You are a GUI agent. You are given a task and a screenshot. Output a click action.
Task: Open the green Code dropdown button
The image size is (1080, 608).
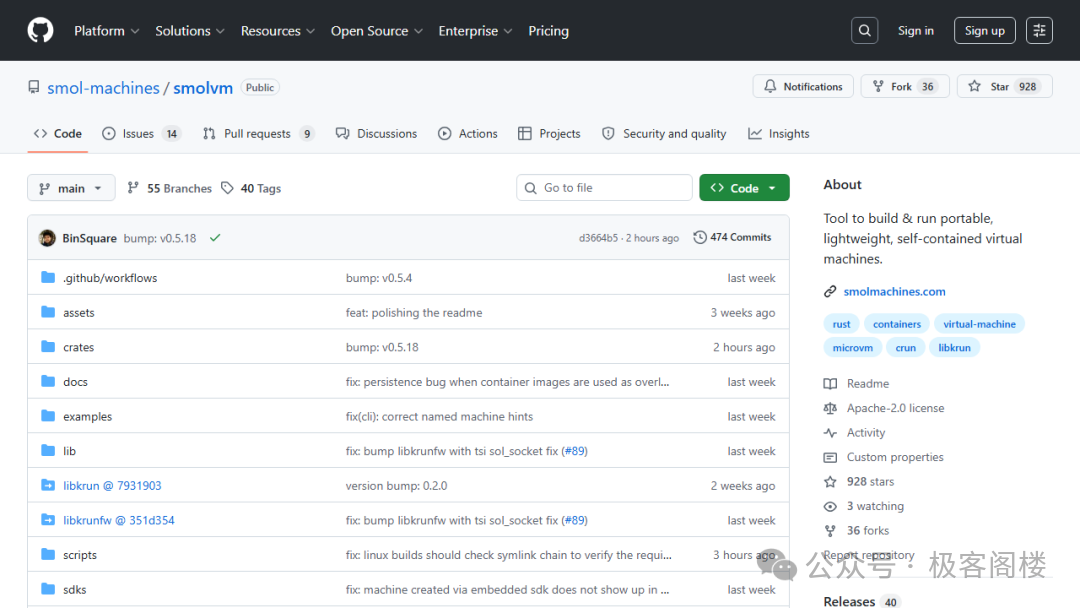tap(744, 188)
